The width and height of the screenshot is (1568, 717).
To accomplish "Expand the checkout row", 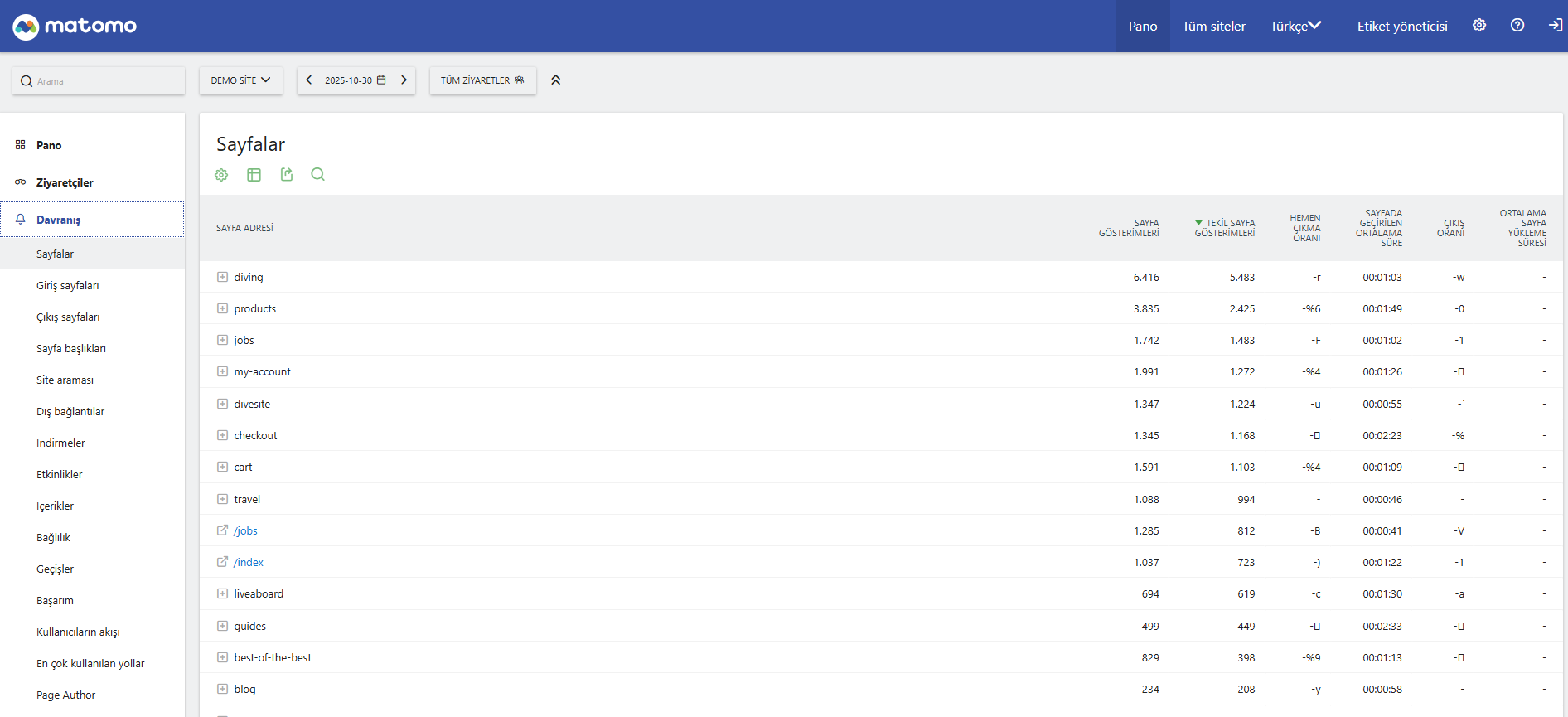I will (222, 435).
